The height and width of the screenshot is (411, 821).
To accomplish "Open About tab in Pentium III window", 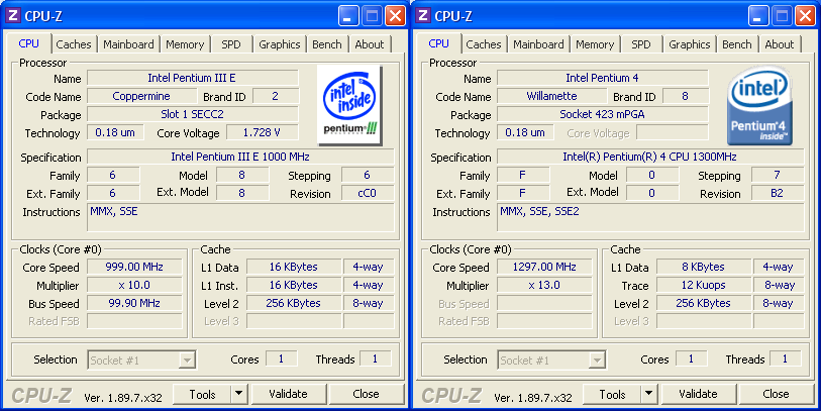I will (x=370, y=45).
